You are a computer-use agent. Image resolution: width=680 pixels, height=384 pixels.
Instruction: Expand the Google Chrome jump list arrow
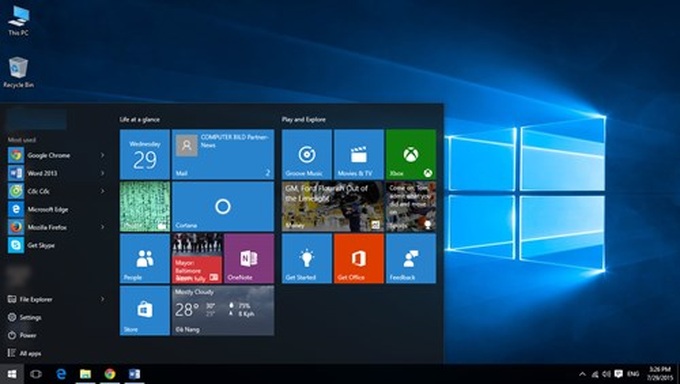coord(103,155)
